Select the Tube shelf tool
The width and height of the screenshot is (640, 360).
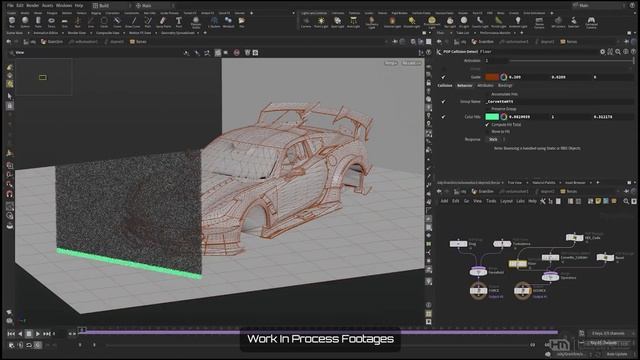pos(38,22)
